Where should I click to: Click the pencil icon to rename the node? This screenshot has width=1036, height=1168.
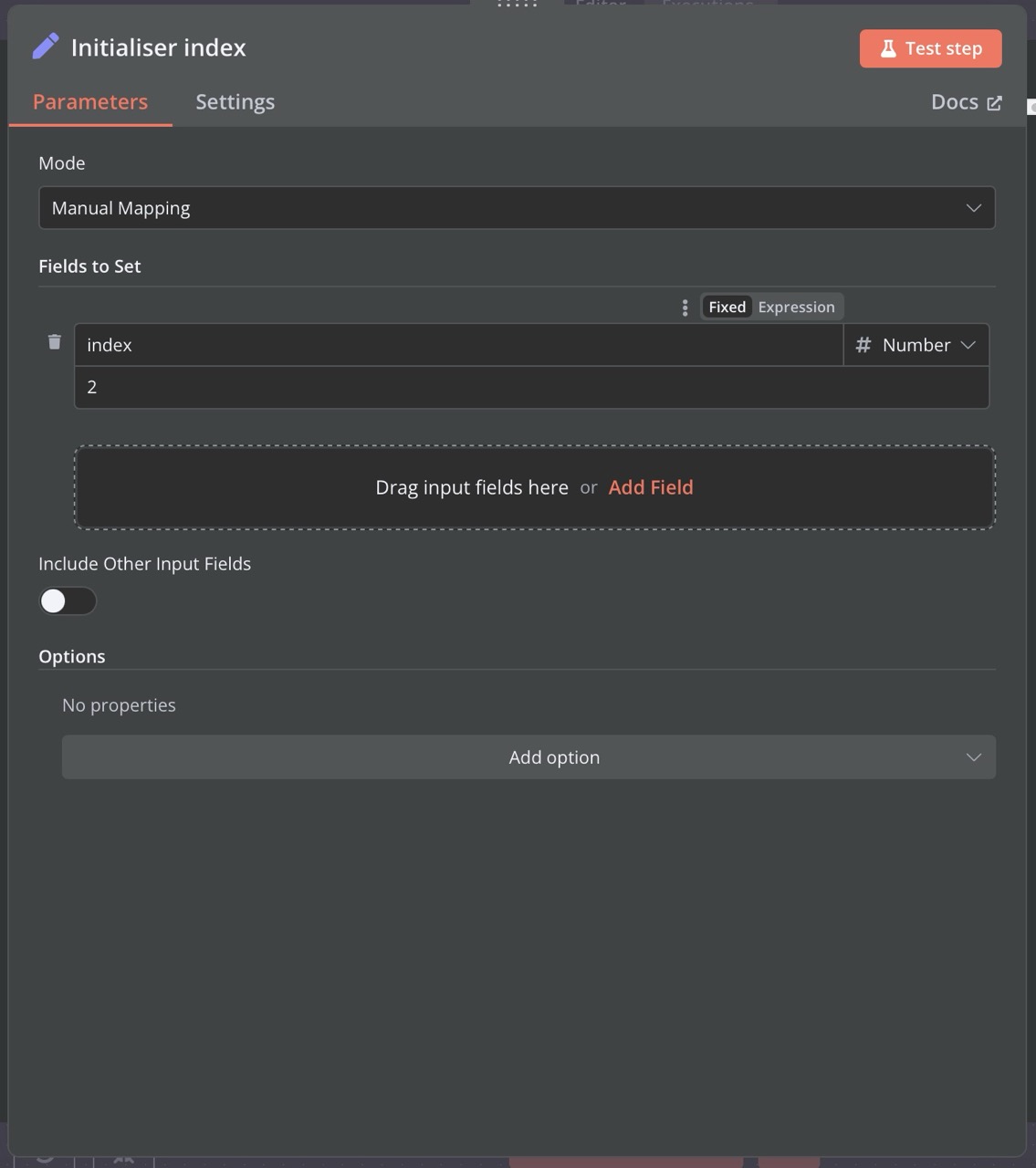point(46,46)
